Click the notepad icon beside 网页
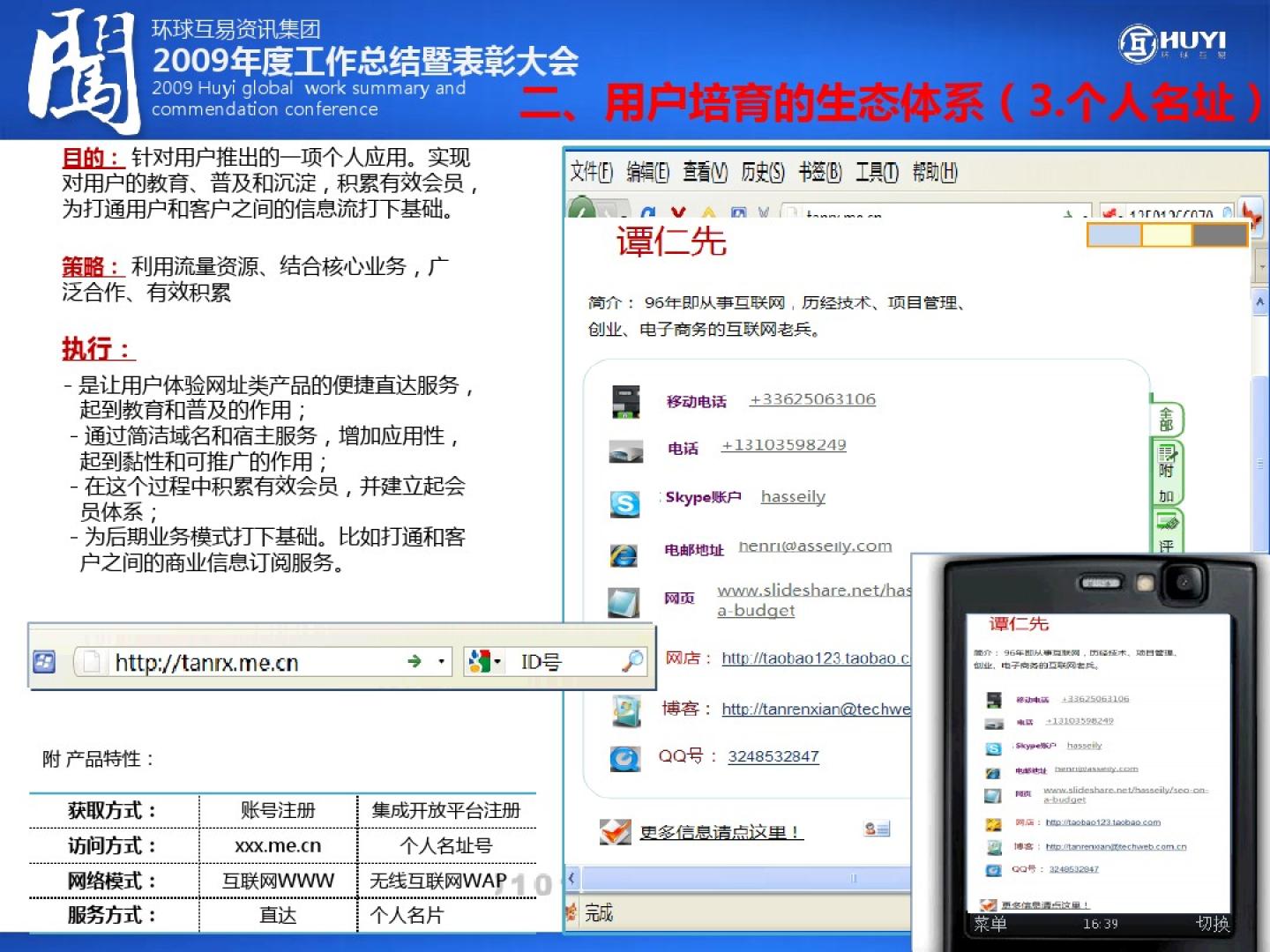This screenshot has height=952, width=1270. tap(624, 603)
